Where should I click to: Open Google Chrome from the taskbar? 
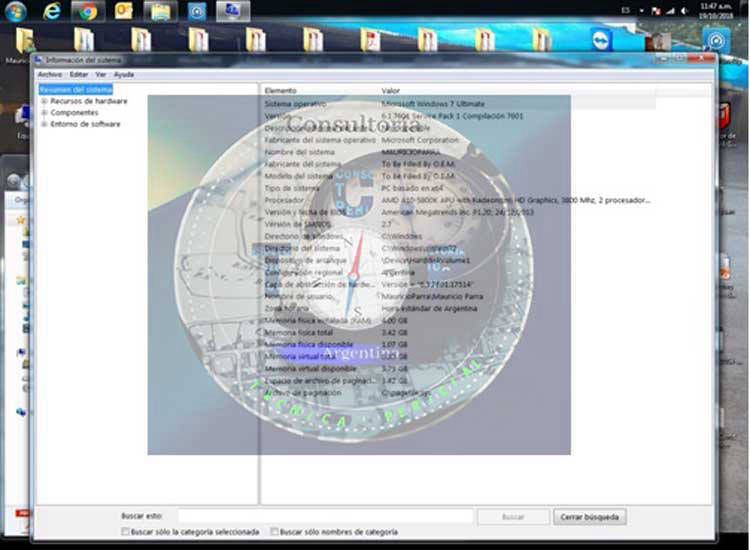coord(88,11)
